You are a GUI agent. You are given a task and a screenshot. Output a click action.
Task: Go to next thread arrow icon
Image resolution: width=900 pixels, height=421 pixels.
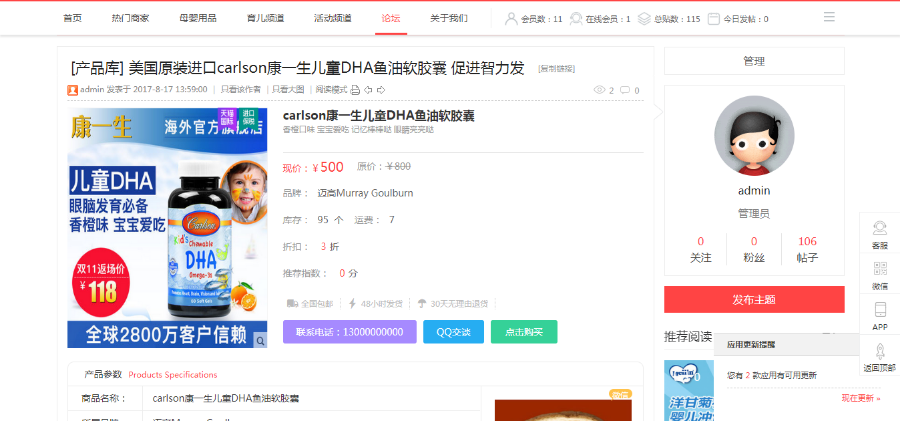click(381, 90)
